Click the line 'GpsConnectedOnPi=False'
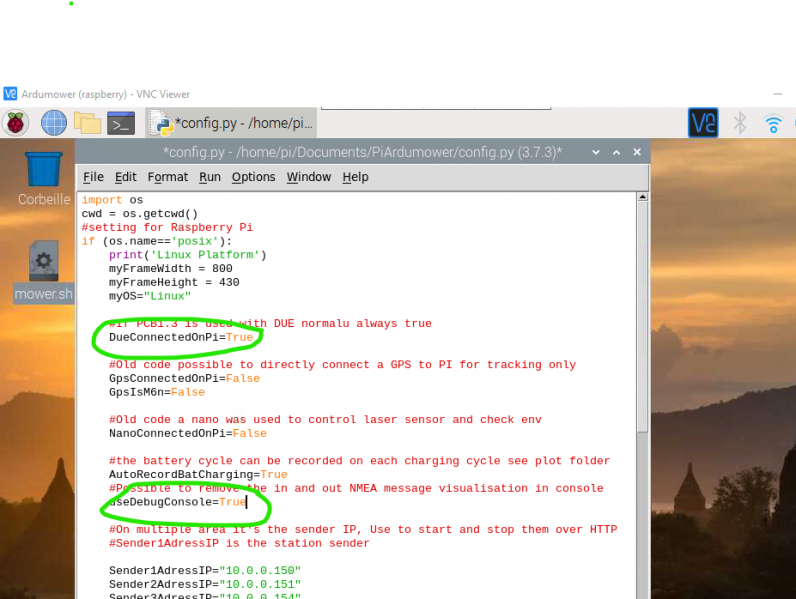Viewport: 796px width, 599px height. [x=184, y=378]
